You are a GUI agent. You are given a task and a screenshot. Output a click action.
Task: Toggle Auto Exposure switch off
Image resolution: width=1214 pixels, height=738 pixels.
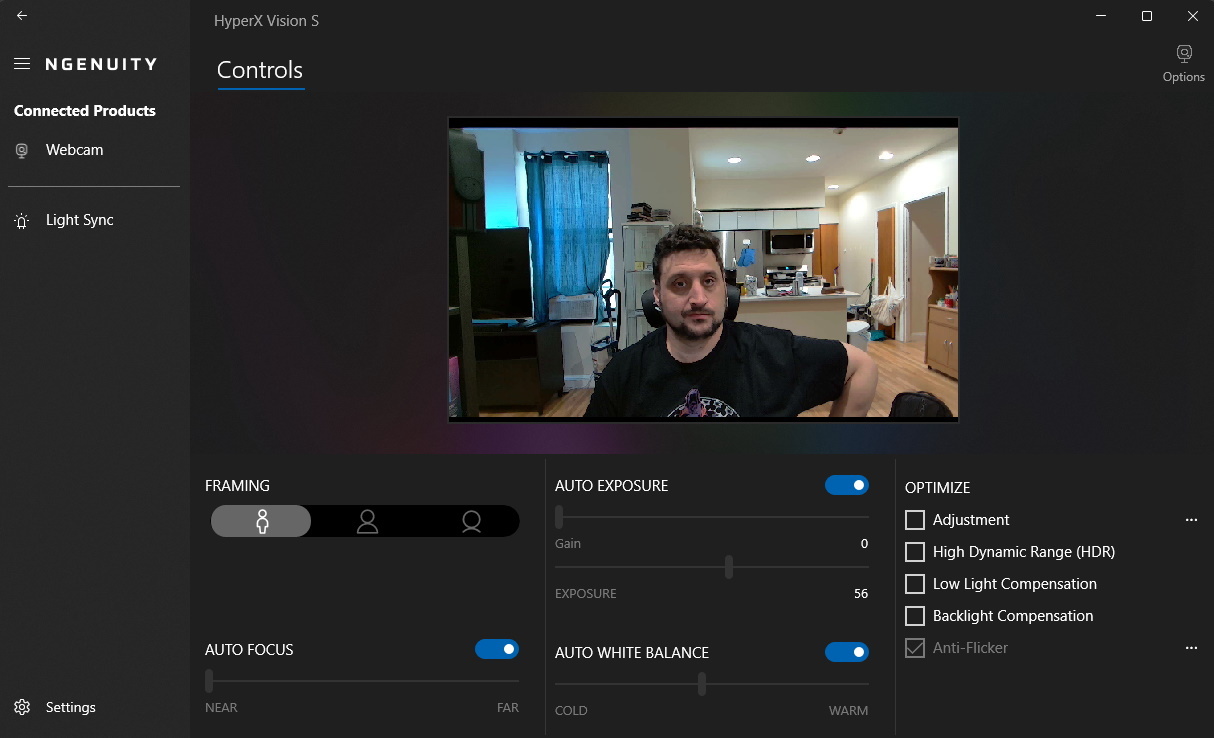847,485
